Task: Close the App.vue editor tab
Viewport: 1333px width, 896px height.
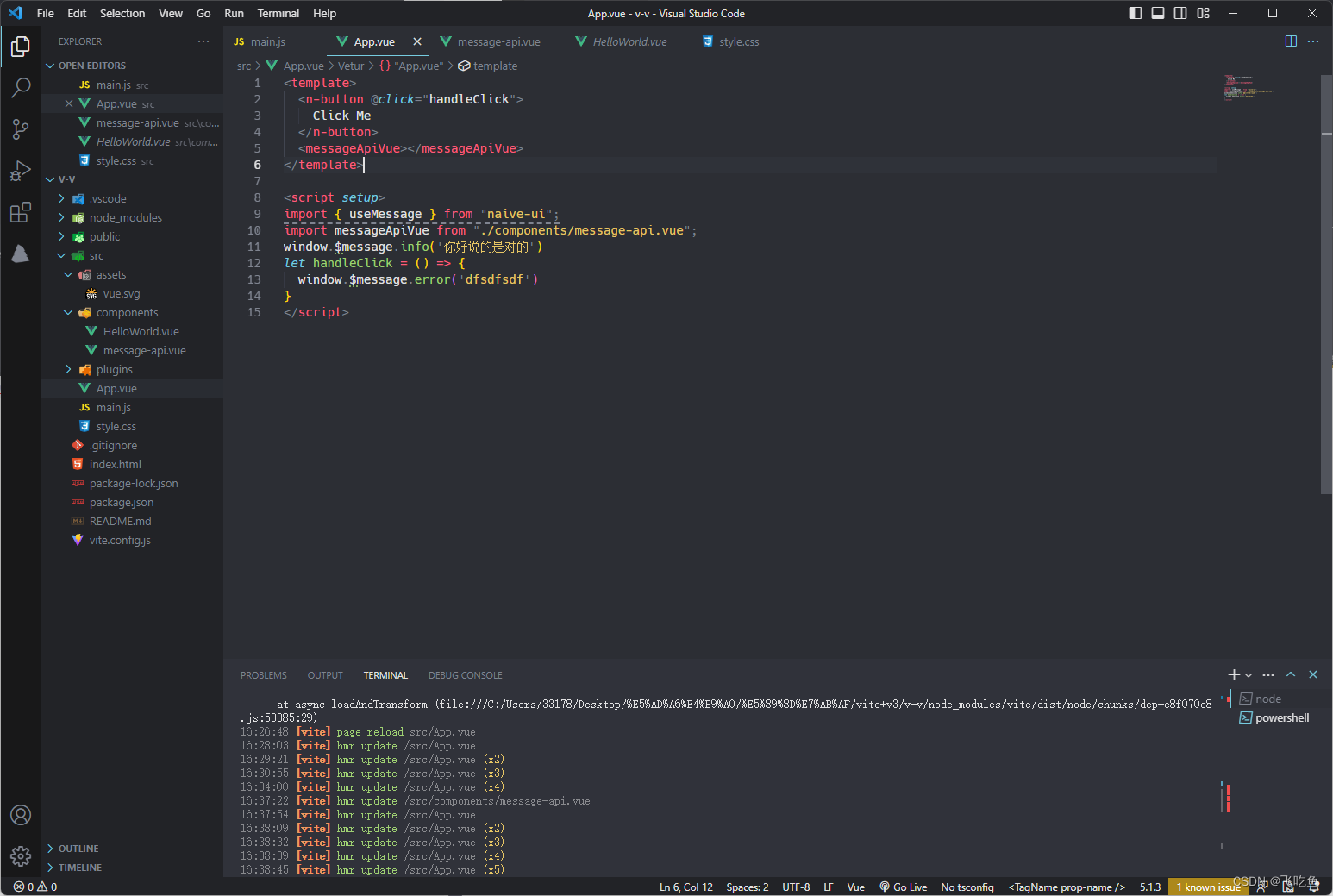Action: pyautogui.click(x=417, y=41)
